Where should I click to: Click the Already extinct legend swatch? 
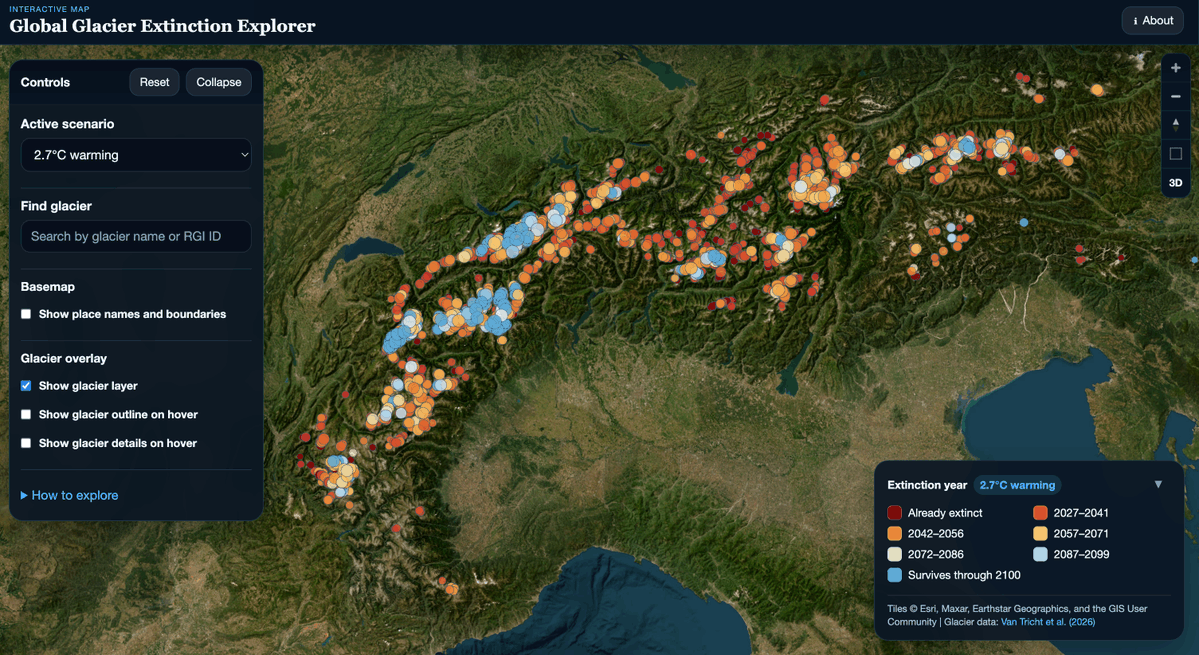pos(895,513)
